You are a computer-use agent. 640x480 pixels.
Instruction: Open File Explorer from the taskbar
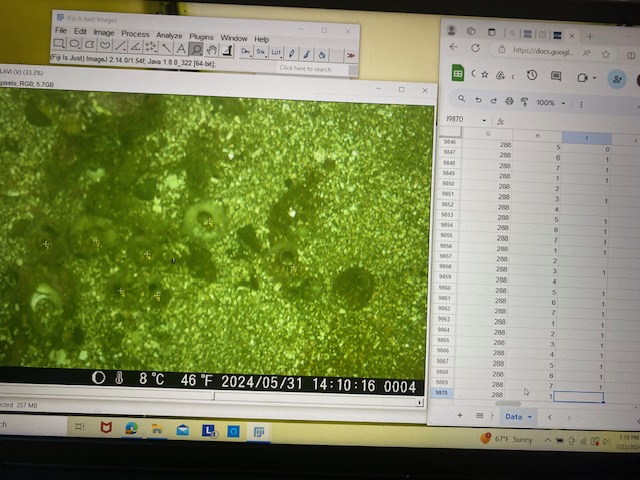157,429
